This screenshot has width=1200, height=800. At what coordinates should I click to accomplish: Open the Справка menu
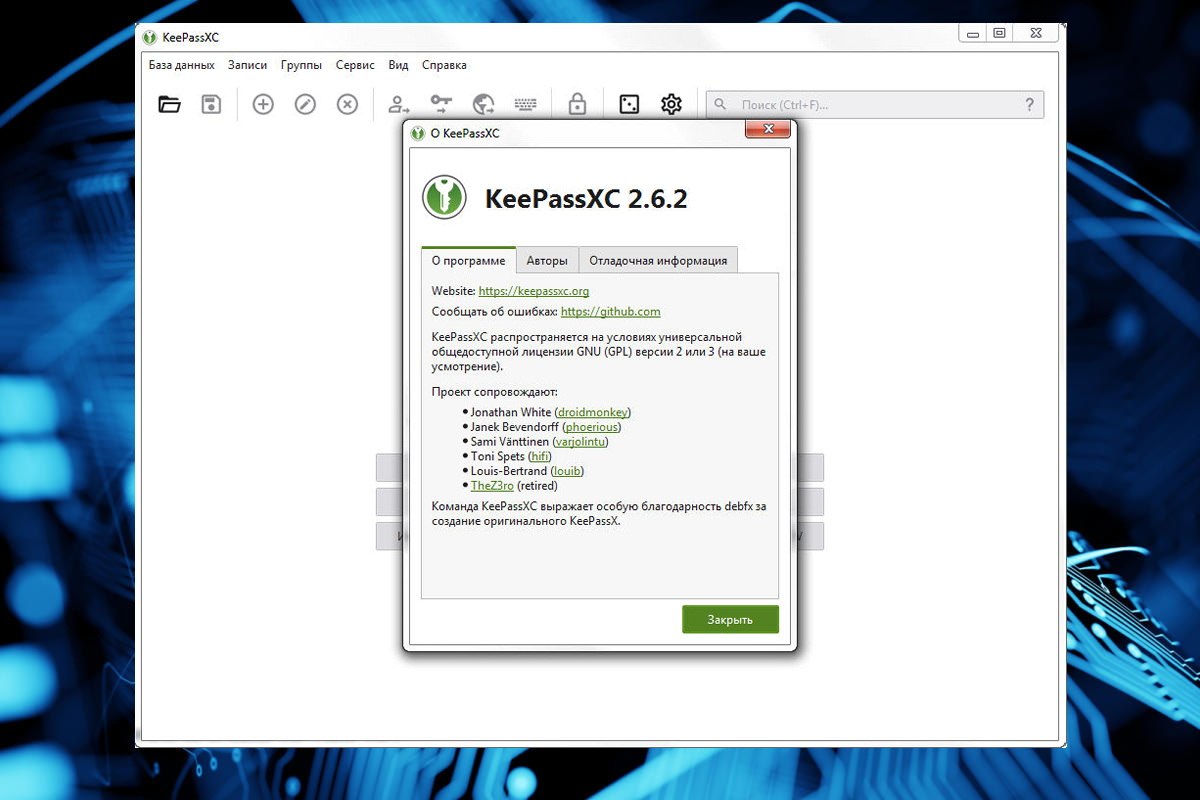[x=444, y=65]
